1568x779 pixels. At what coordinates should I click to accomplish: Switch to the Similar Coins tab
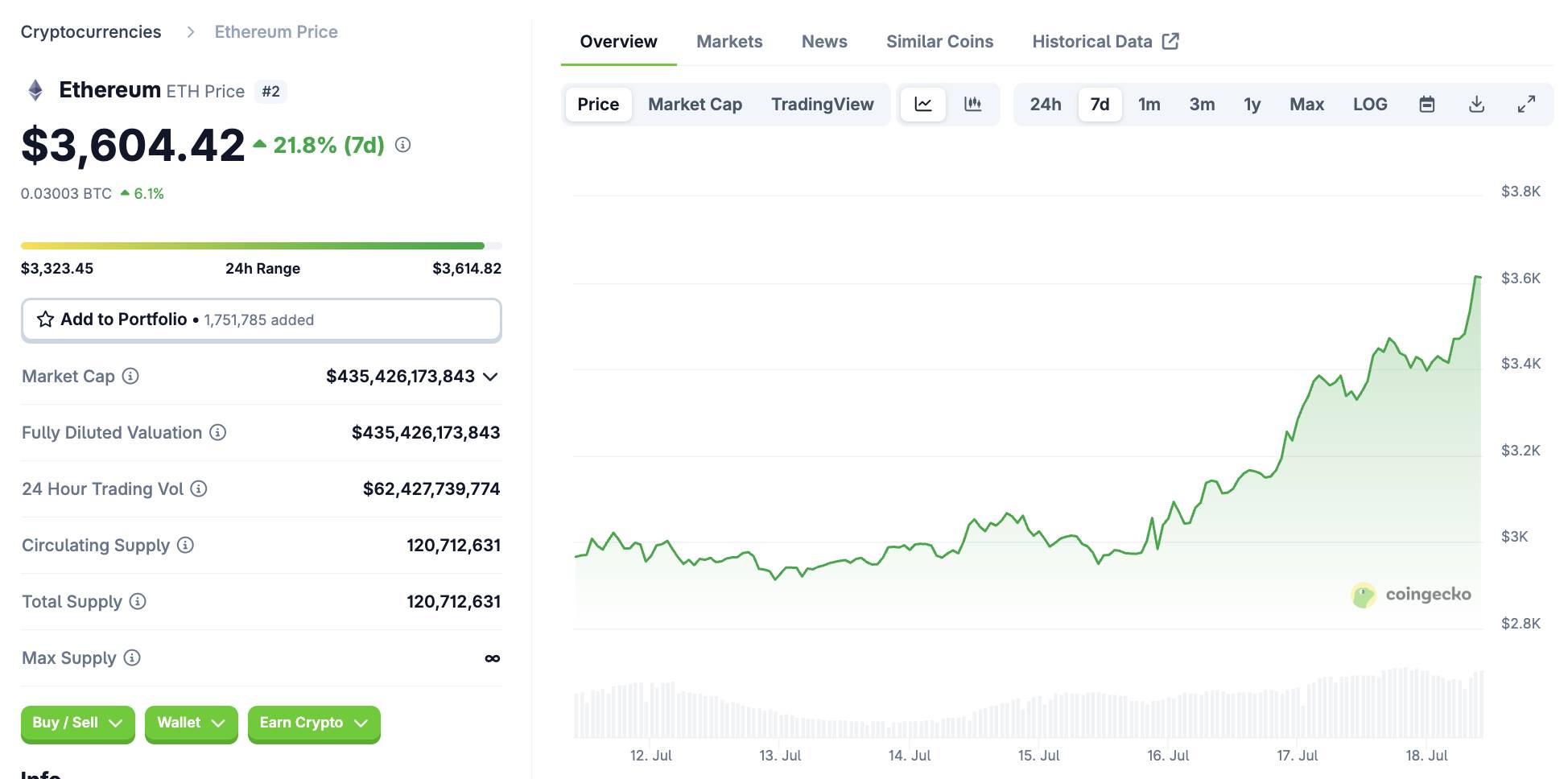coord(939,41)
